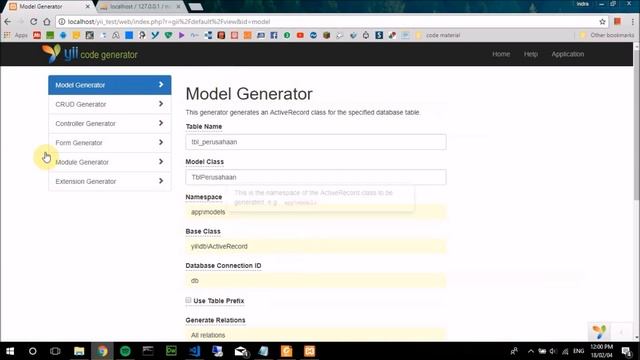
Task: Click the Generate Relations label
Action: [215, 320]
